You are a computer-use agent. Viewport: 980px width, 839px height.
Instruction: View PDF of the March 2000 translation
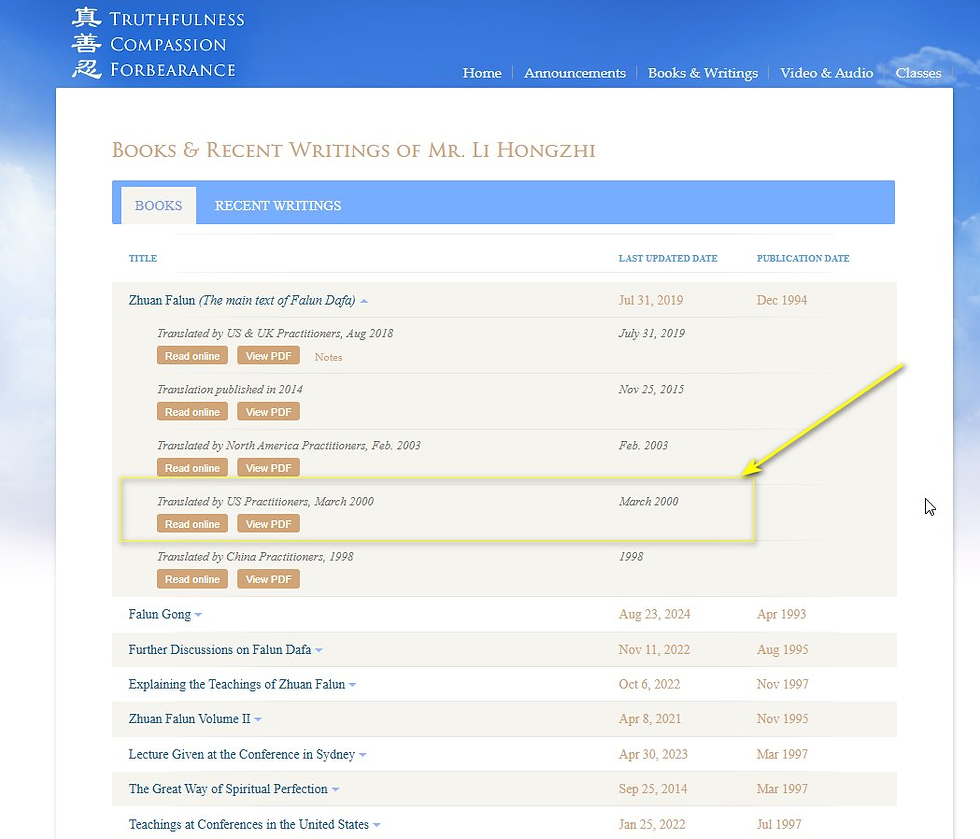click(269, 524)
